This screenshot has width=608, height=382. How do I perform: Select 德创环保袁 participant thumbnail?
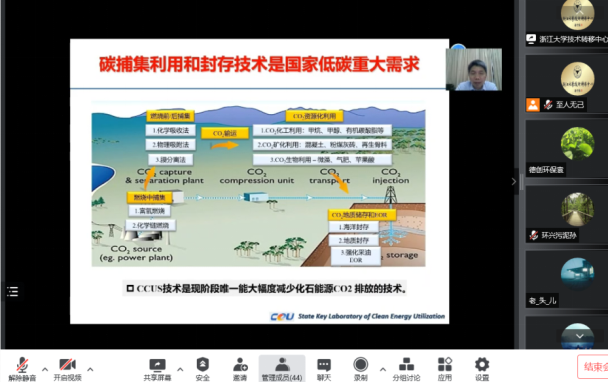566,149
